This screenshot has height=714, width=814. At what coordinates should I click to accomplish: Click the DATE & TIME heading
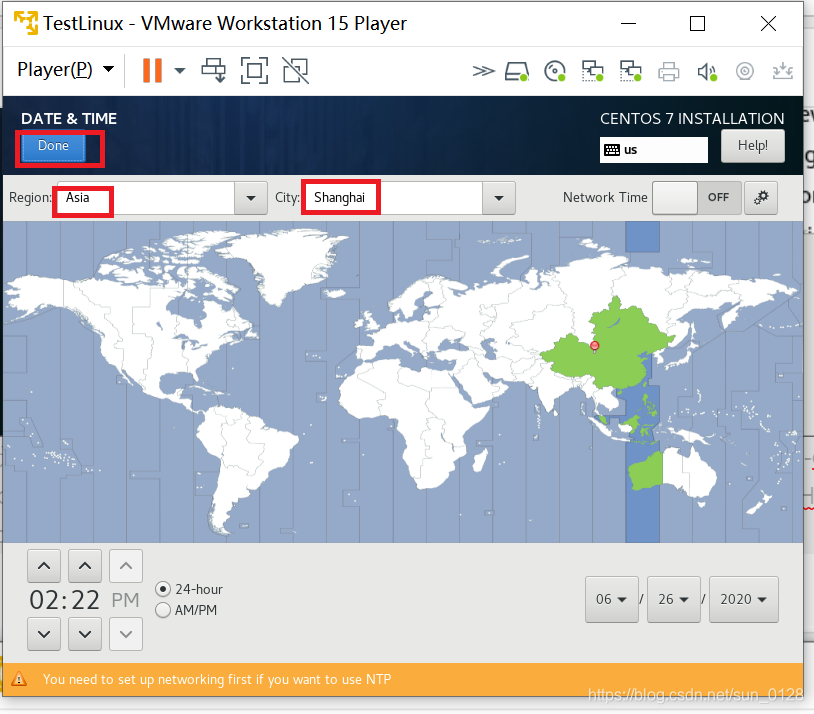point(69,119)
